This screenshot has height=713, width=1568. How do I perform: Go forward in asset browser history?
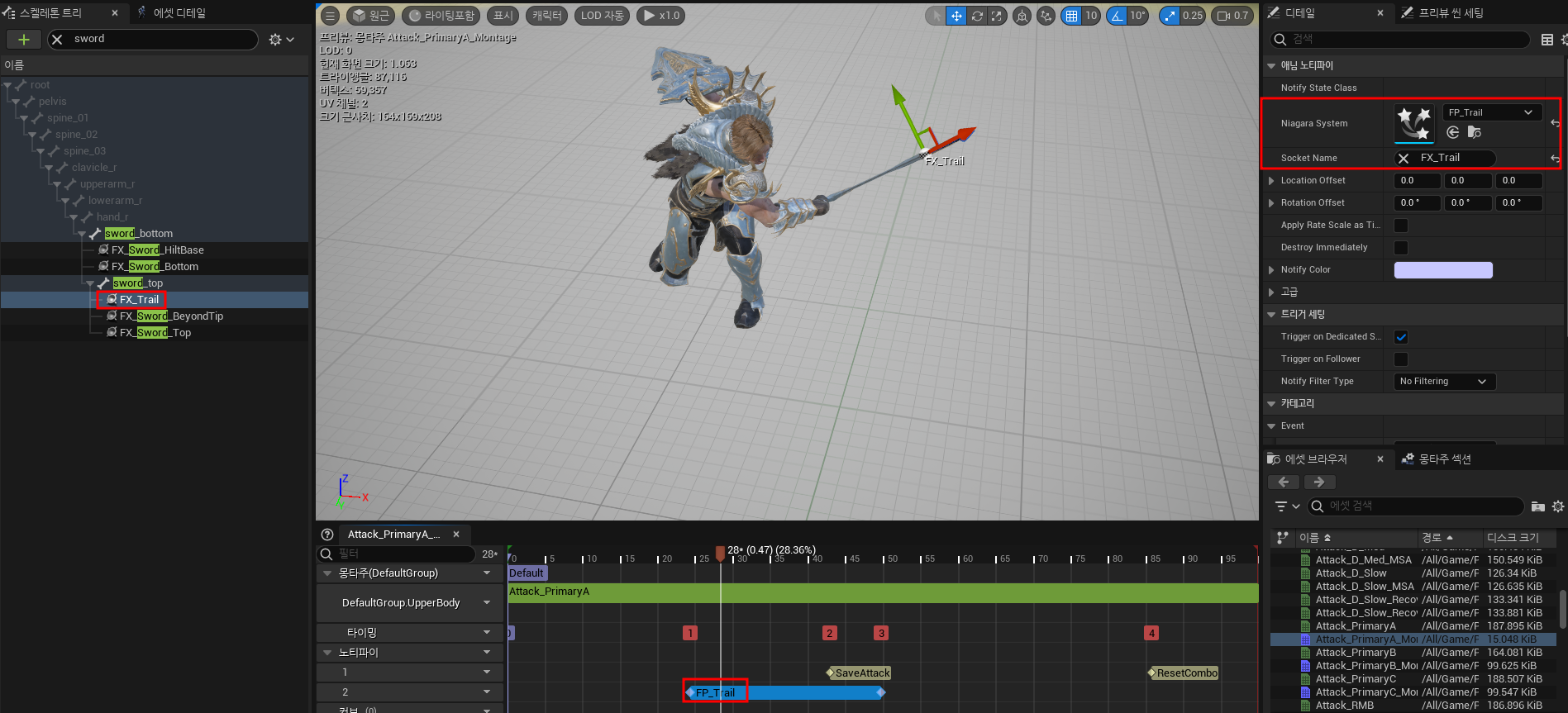click(x=1319, y=482)
